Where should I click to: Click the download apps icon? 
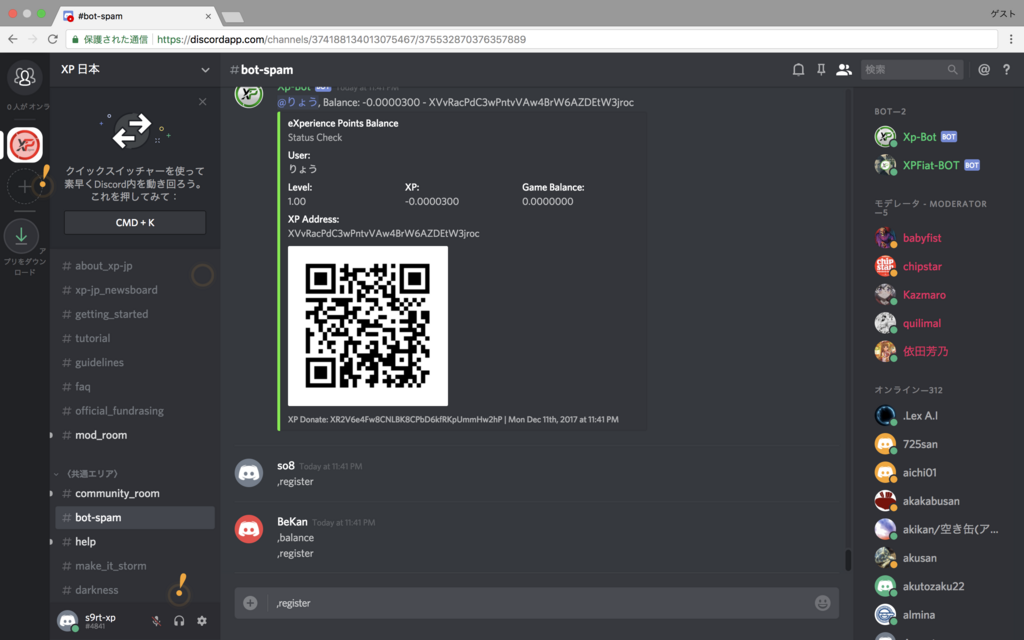22,236
